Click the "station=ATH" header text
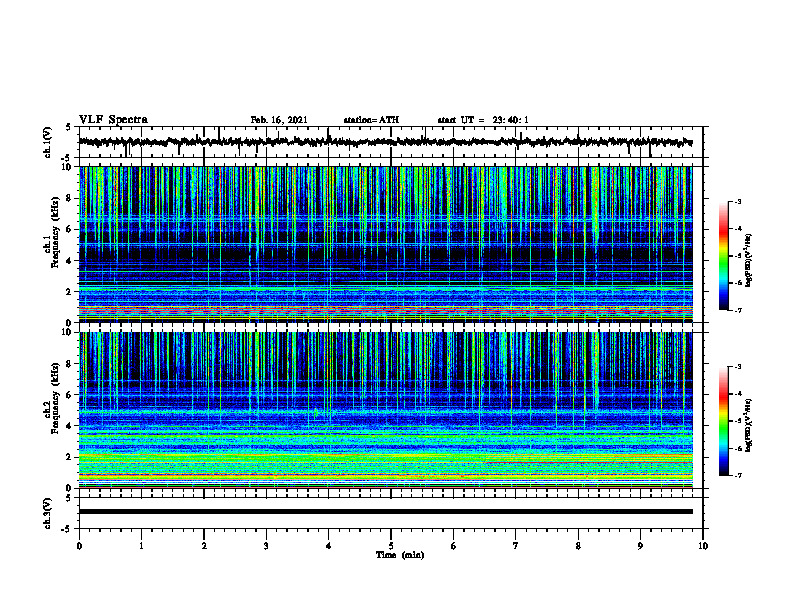The image size is (792, 612). pos(371,120)
